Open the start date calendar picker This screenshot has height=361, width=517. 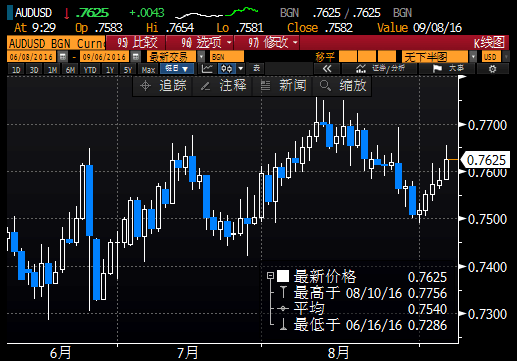coord(63,57)
